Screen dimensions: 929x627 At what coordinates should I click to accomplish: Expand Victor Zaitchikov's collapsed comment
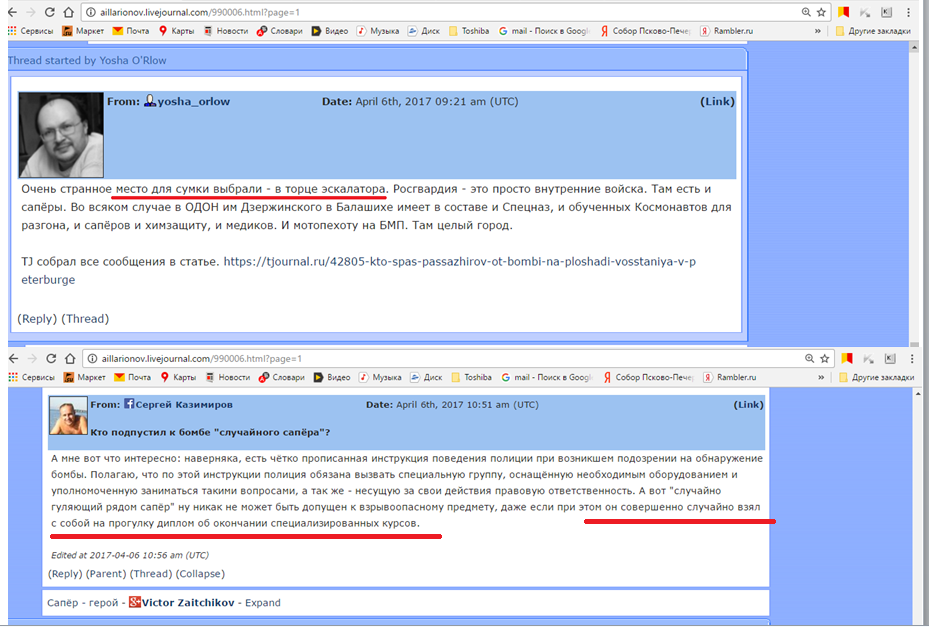point(262,603)
